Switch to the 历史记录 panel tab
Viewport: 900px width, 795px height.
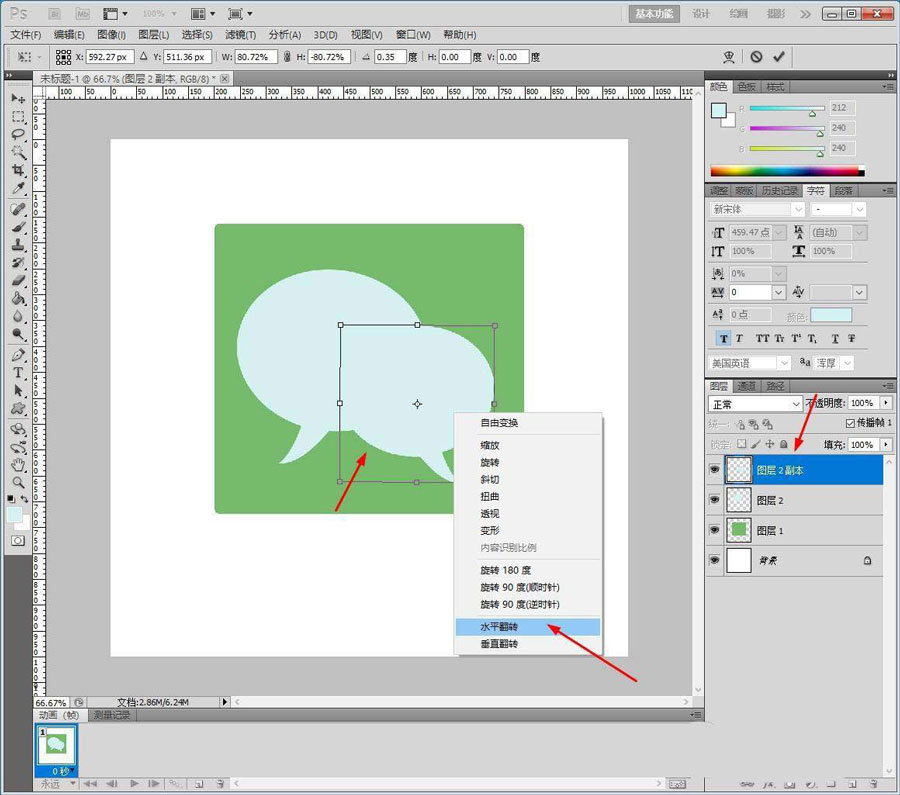click(x=779, y=190)
